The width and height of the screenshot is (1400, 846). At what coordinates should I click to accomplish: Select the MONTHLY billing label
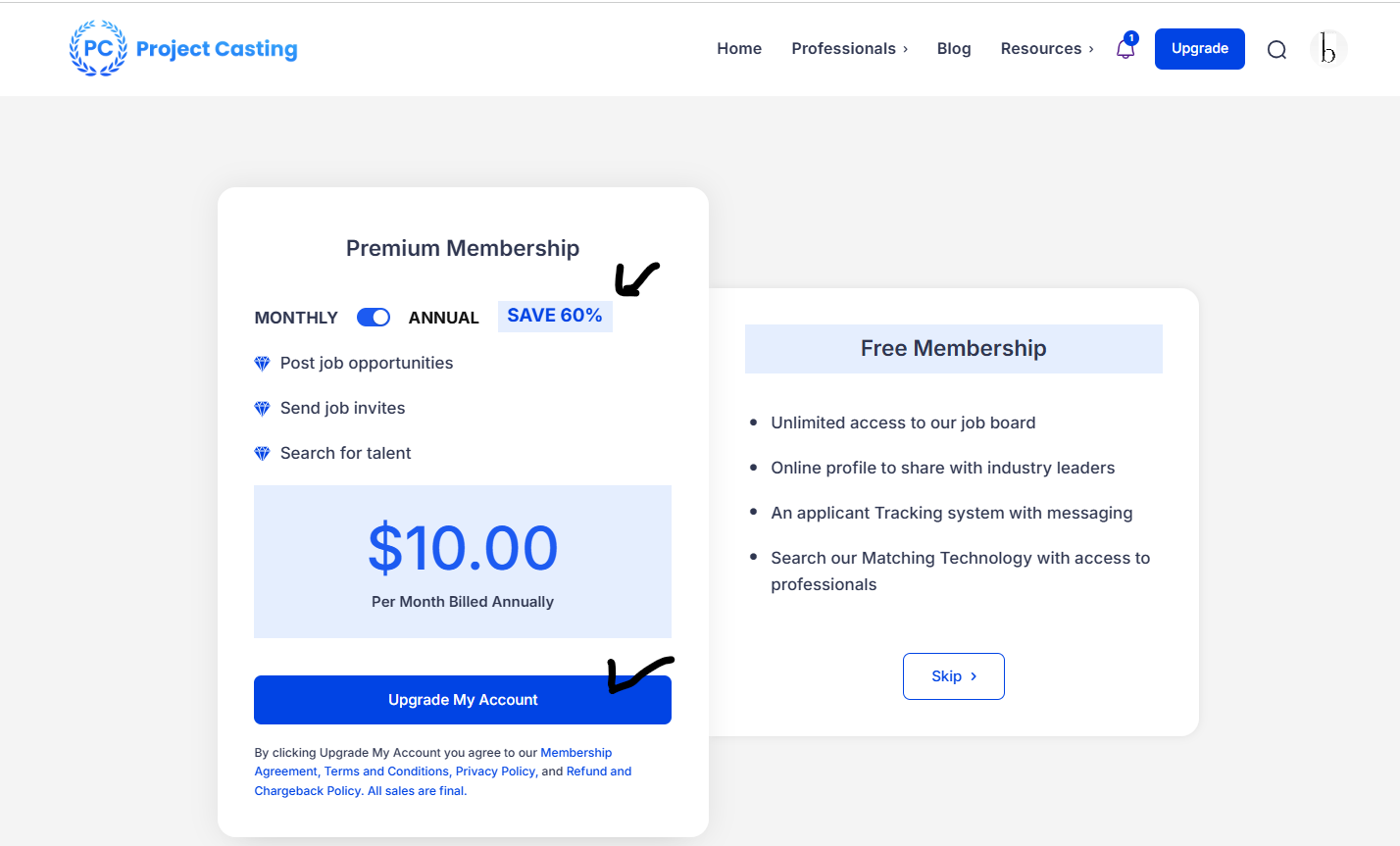point(296,318)
